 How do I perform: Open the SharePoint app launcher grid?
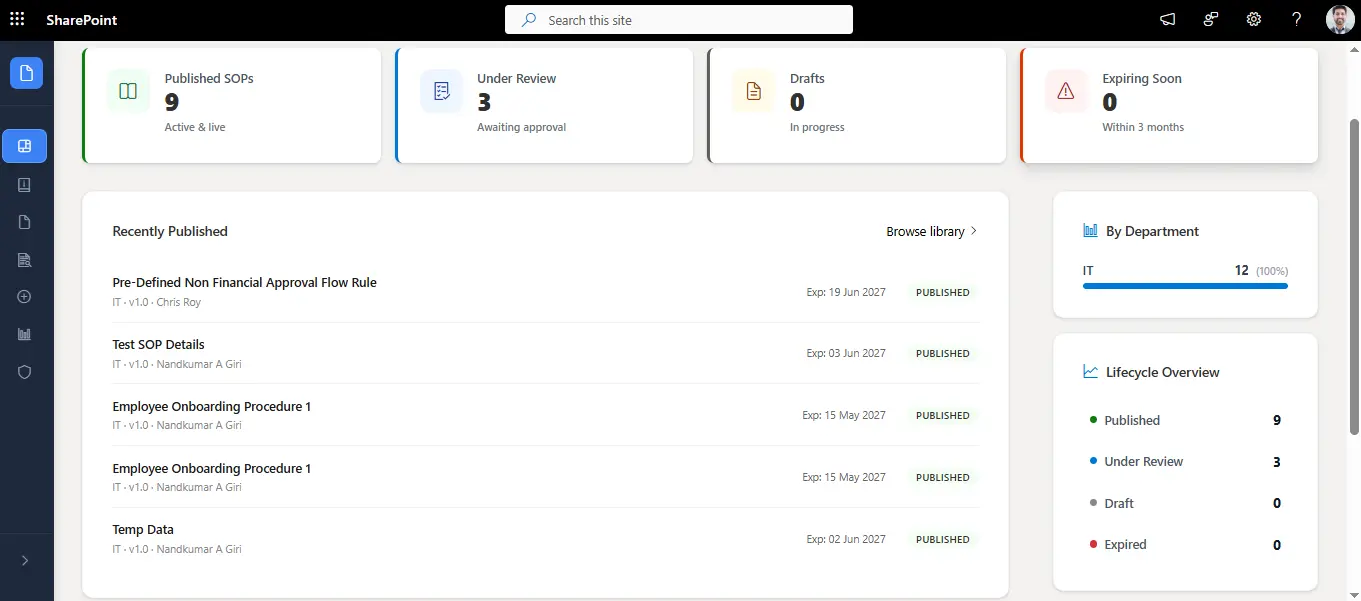click(17, 19)
